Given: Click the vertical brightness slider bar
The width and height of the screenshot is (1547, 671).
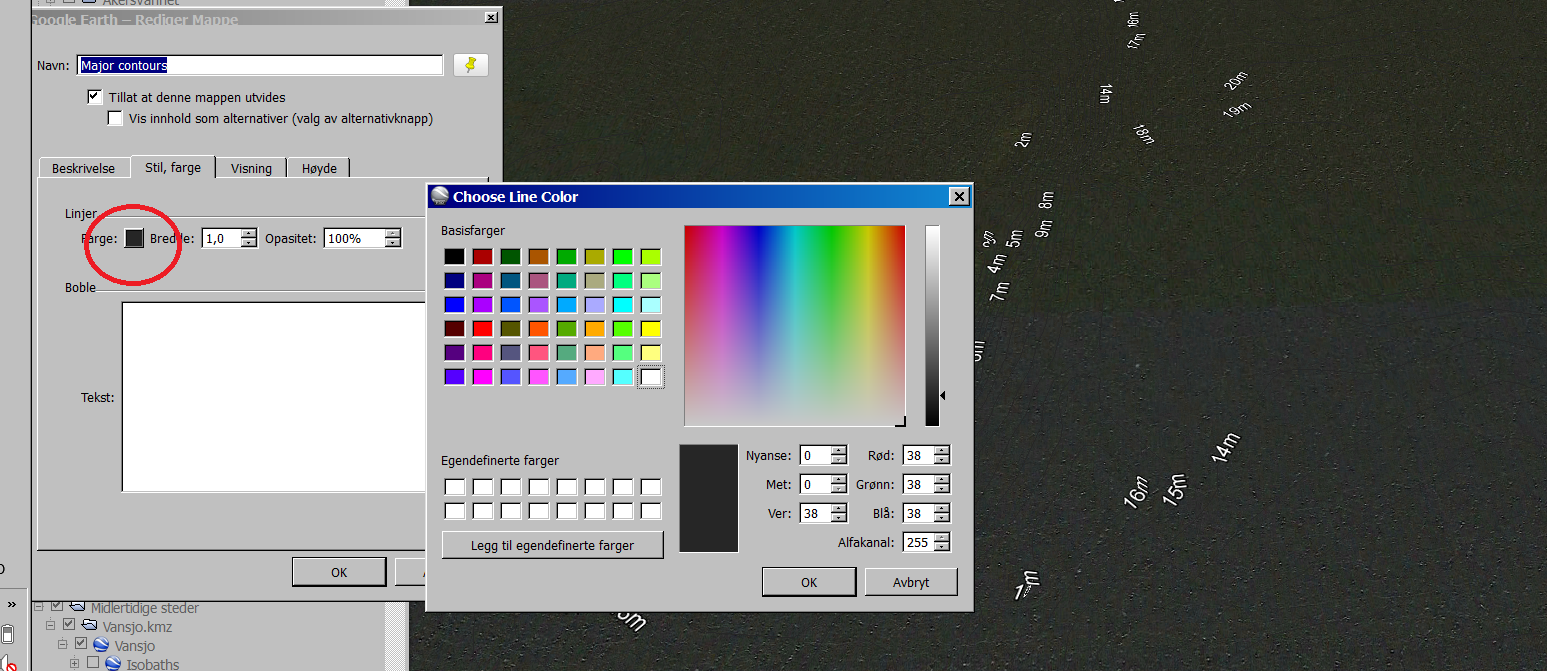Looking at the screenshot, I should click(x=932, y=326).
